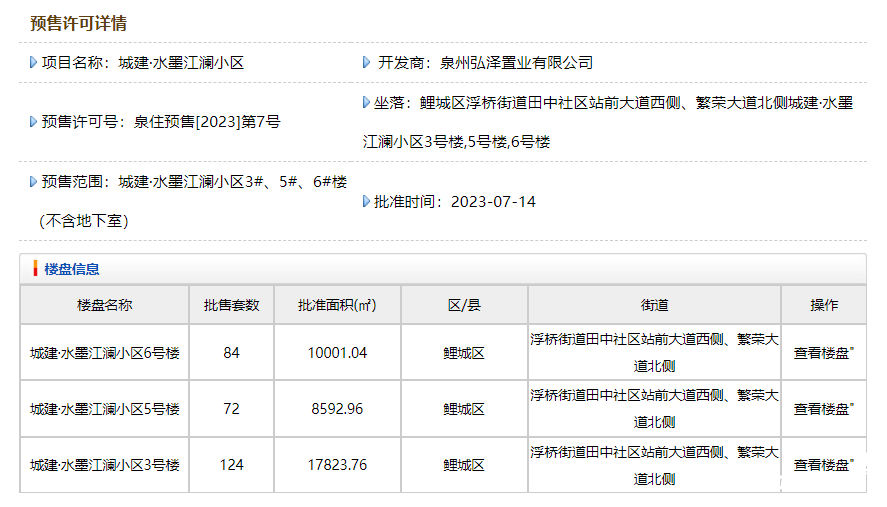
Task: Click arrow bullet beside 开发商
Action: [x=367, y=62]
